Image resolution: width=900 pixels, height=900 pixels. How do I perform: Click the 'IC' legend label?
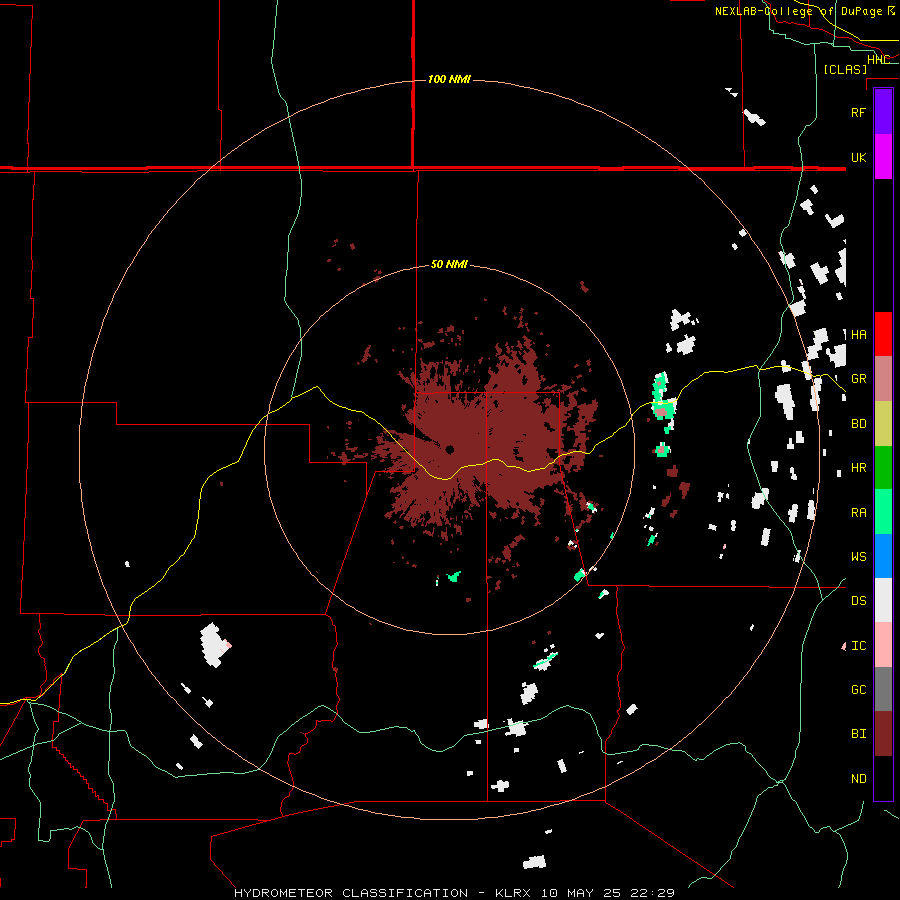[x=858, y=646]
